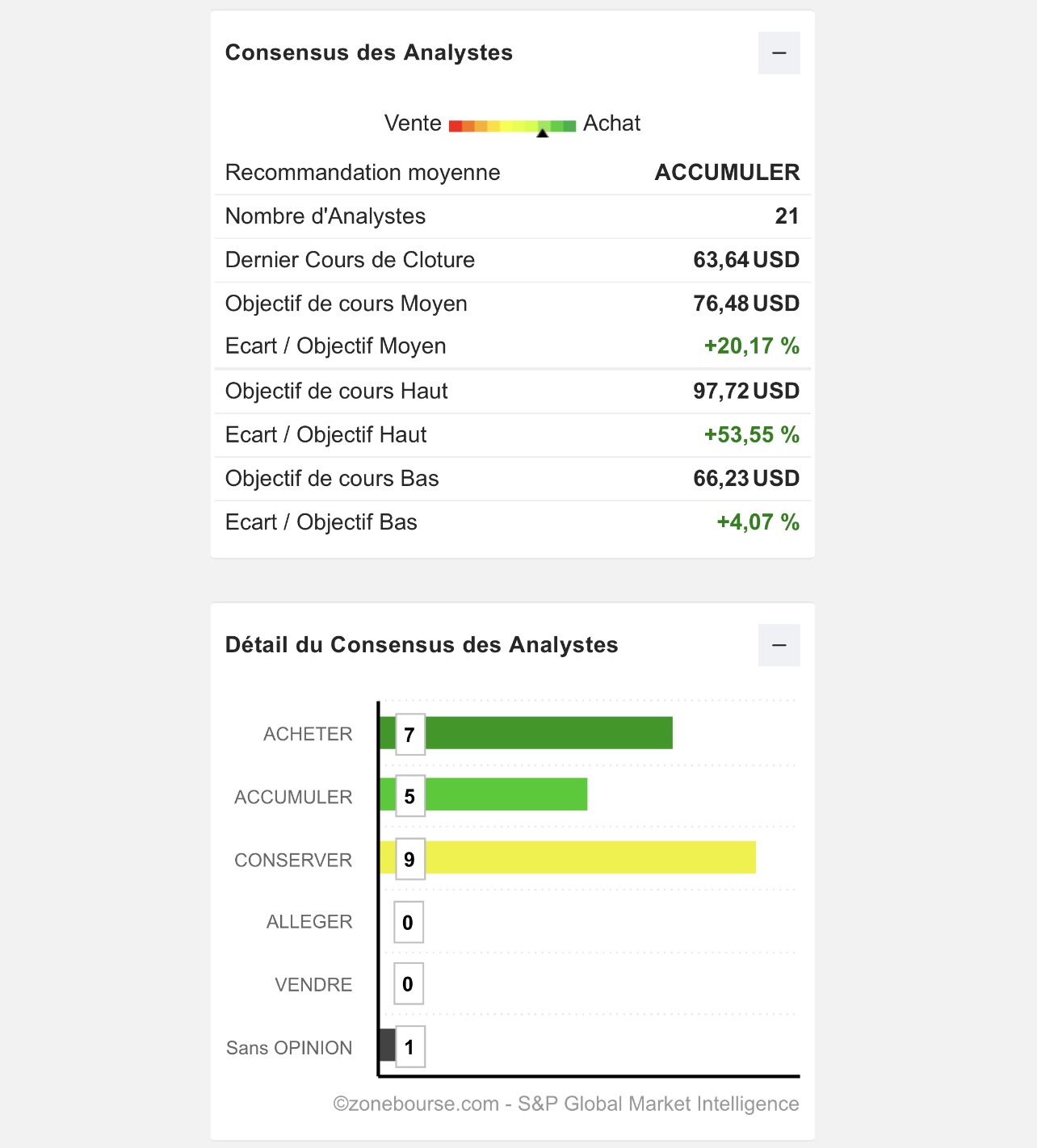The image size is (1037, 1148).
Task: Click the Nombre d'Analystes row
Action: click(512, 216)
